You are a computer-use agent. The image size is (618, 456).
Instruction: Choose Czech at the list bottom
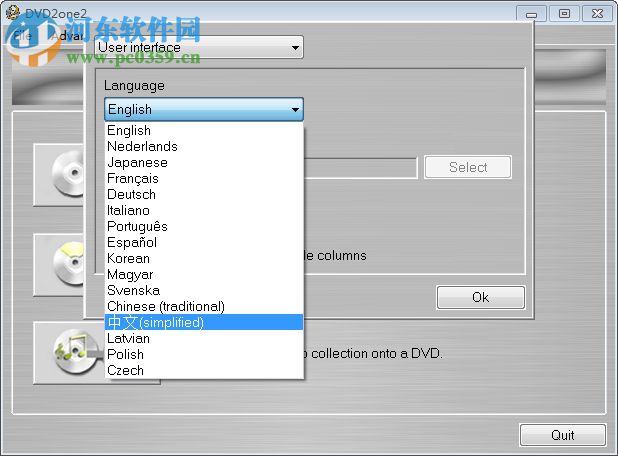(x=204, y=370)
